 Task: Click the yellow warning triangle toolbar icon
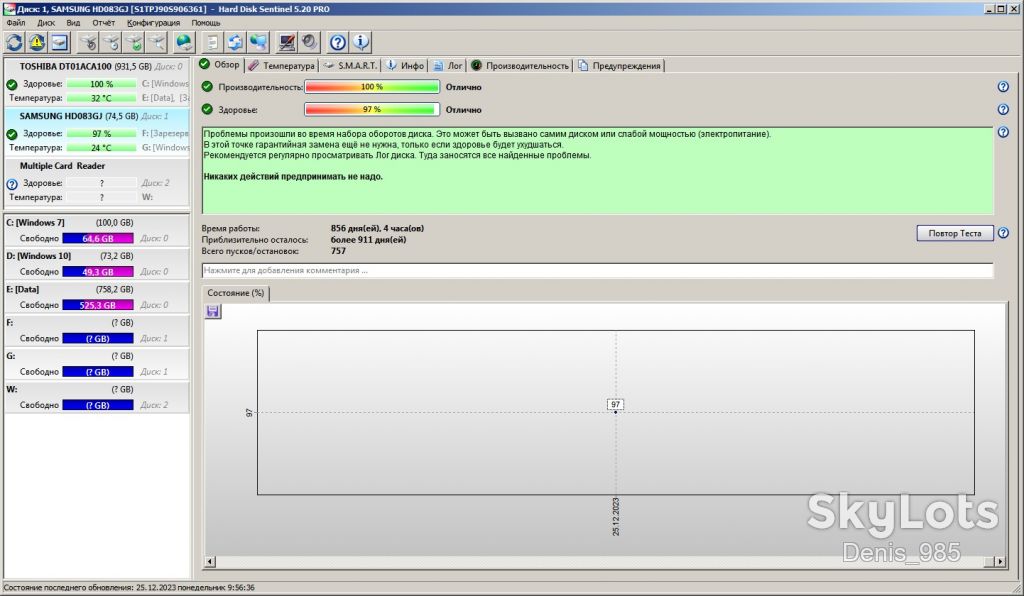point(37,43)
